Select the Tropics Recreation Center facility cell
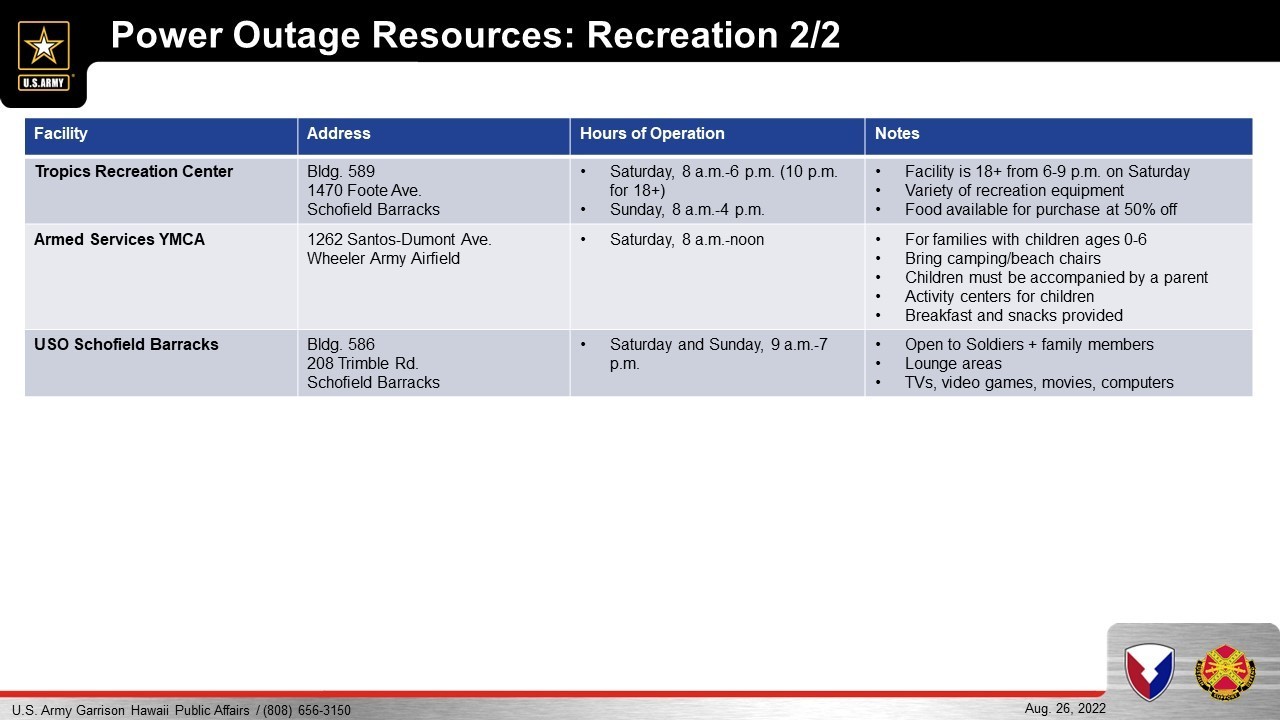The width and height of the screenshot is (1280, 720). click(133, 172)
